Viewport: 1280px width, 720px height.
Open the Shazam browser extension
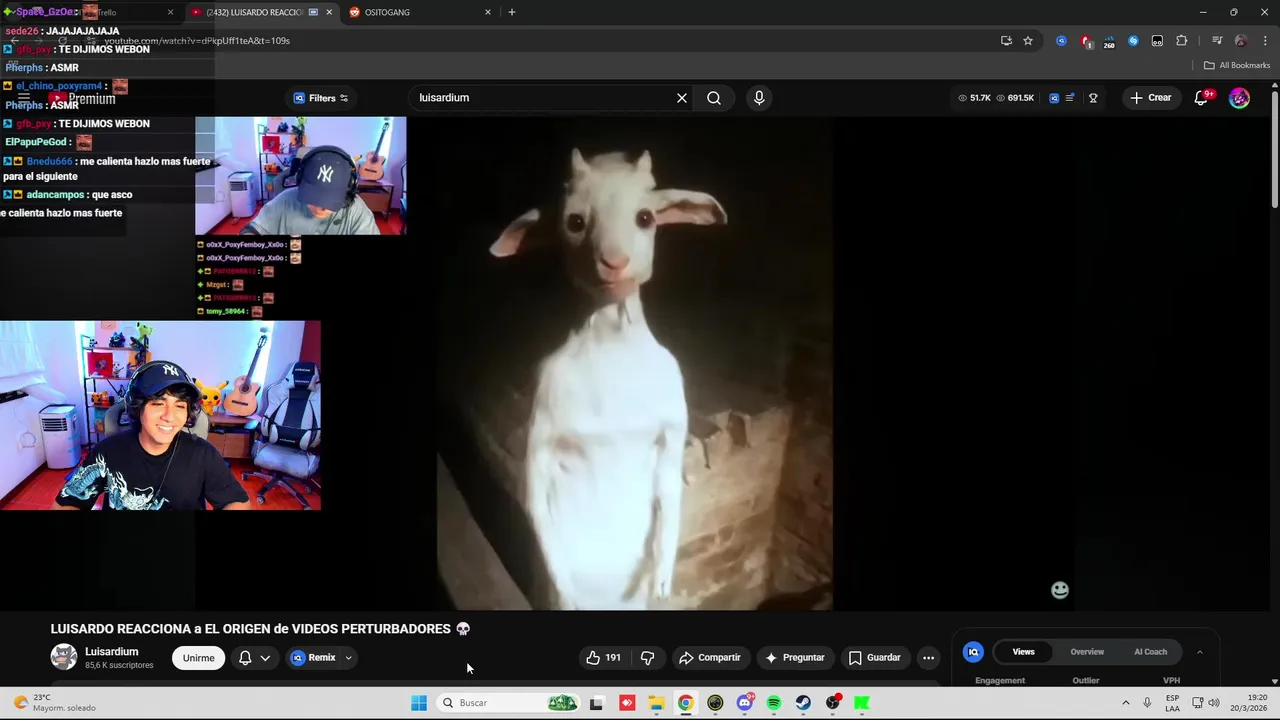[1133, 41]
